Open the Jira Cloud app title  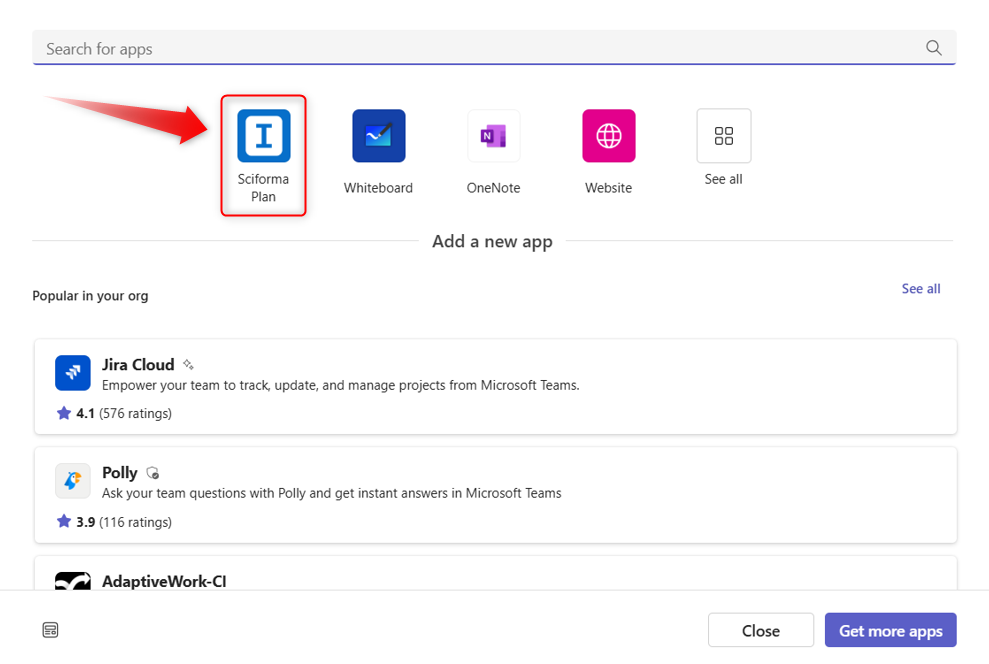click(138, 365)
